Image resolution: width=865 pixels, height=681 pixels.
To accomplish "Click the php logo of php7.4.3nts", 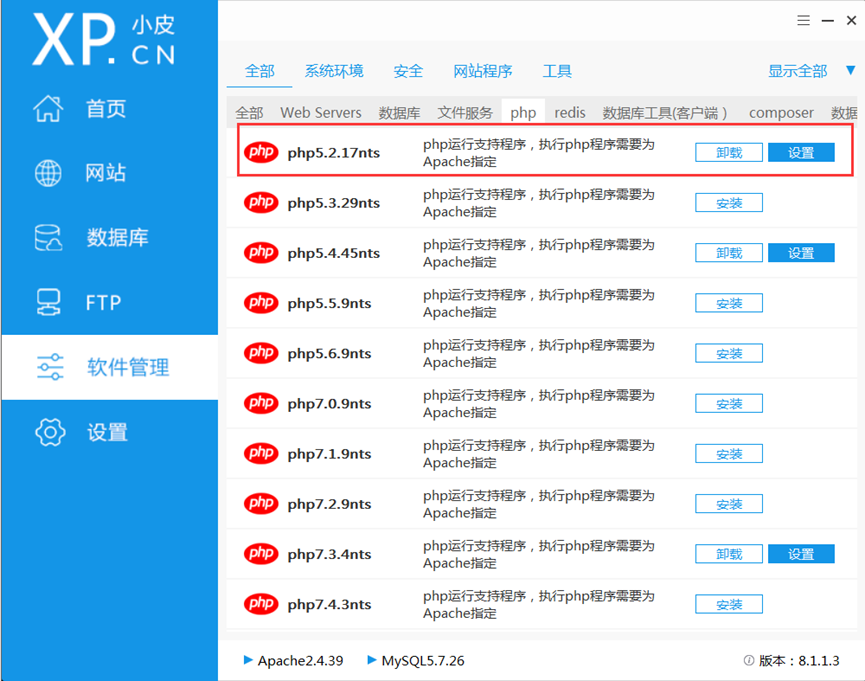I will point(261,604).
